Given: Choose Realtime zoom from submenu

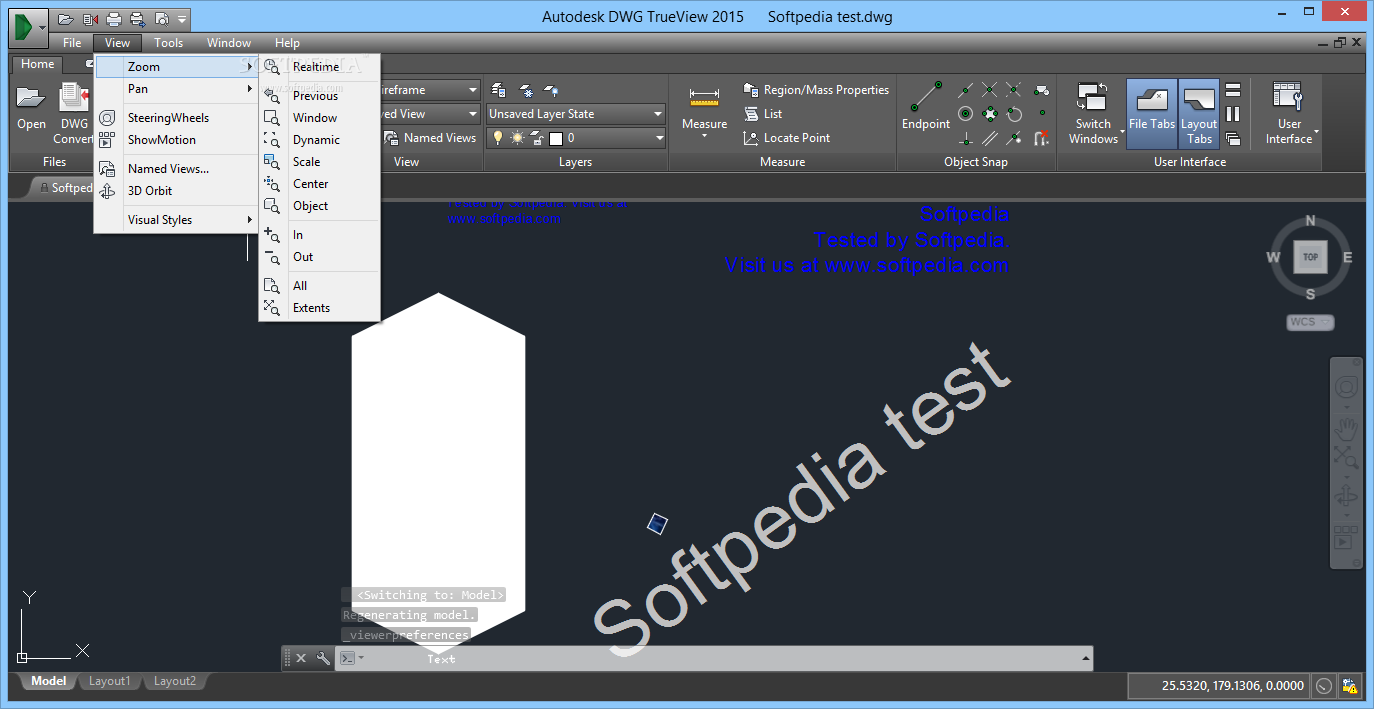Looking at the screenshot, I should pos(319,67).
